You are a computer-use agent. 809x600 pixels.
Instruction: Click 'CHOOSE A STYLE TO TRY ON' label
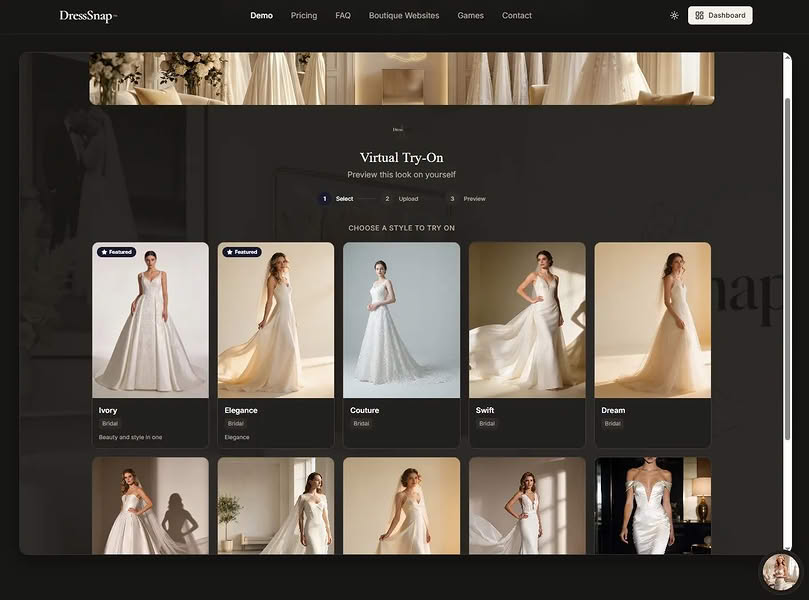pyautogui.click(x=401, y=228)
